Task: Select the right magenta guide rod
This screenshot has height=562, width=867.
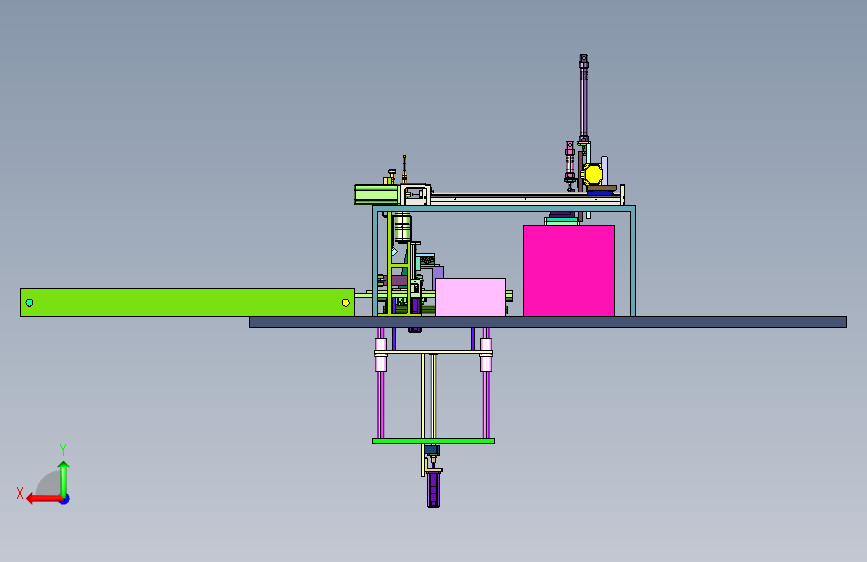Action: pyautogui.click(x=486, y=404)
